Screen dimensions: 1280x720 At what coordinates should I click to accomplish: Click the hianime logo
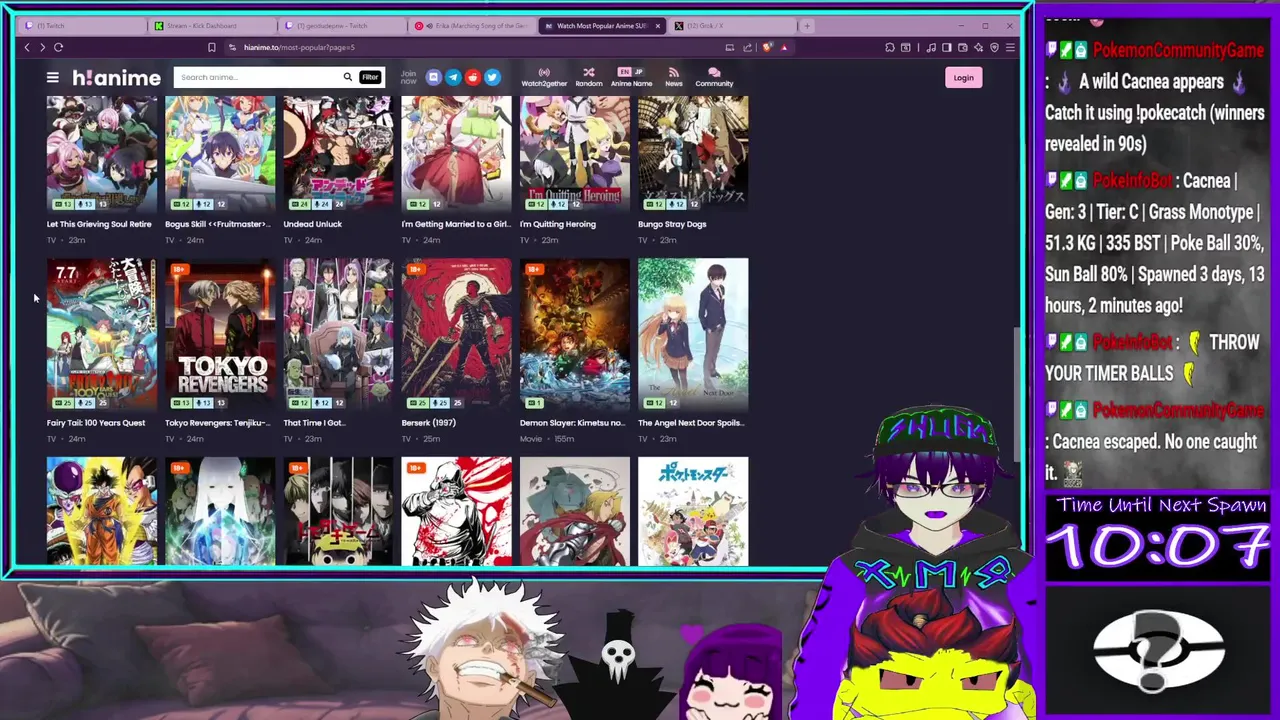tap(116, 77)
